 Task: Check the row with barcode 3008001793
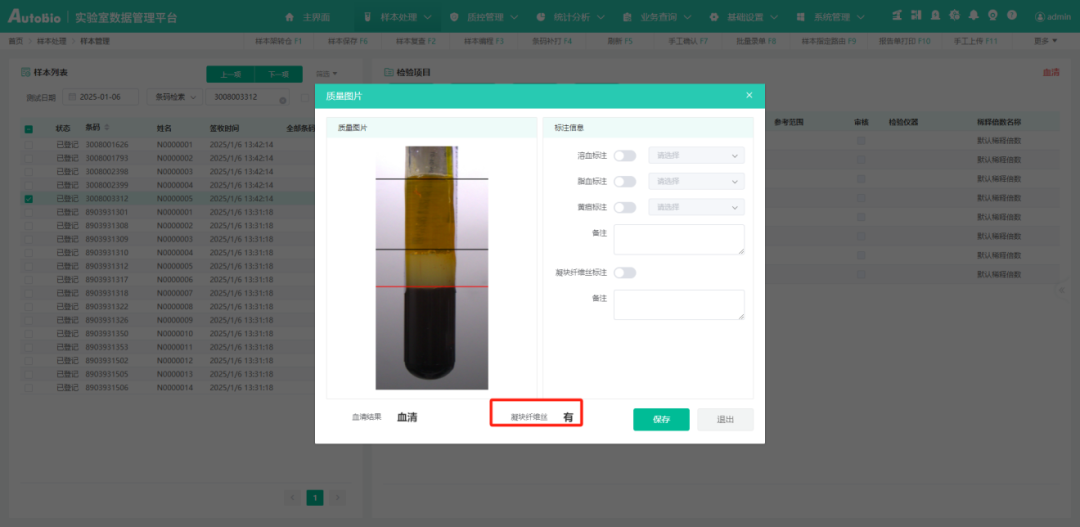coord(28,158)
